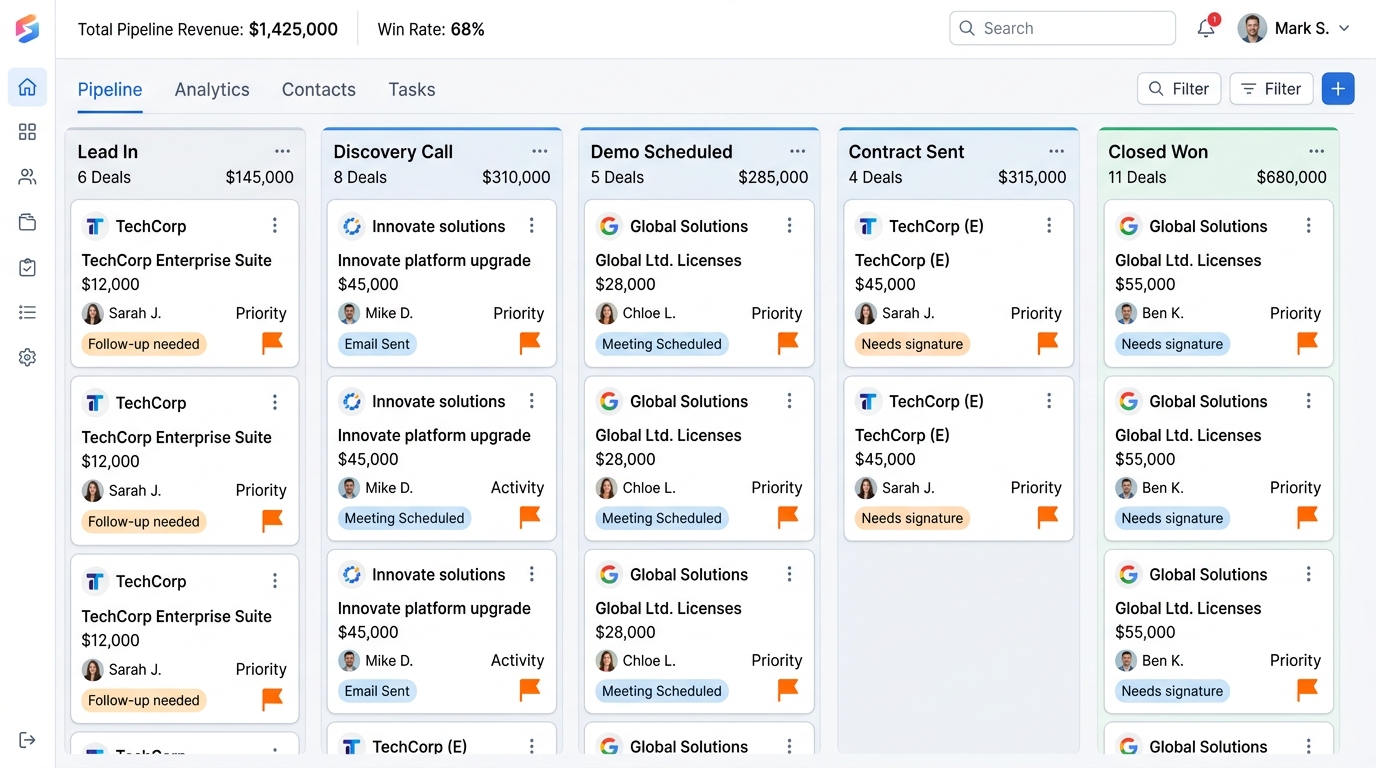The width and height of the screenshot is (1376, 768).
Task: Open the notifications bell
Action: [x=1207, y=28]
